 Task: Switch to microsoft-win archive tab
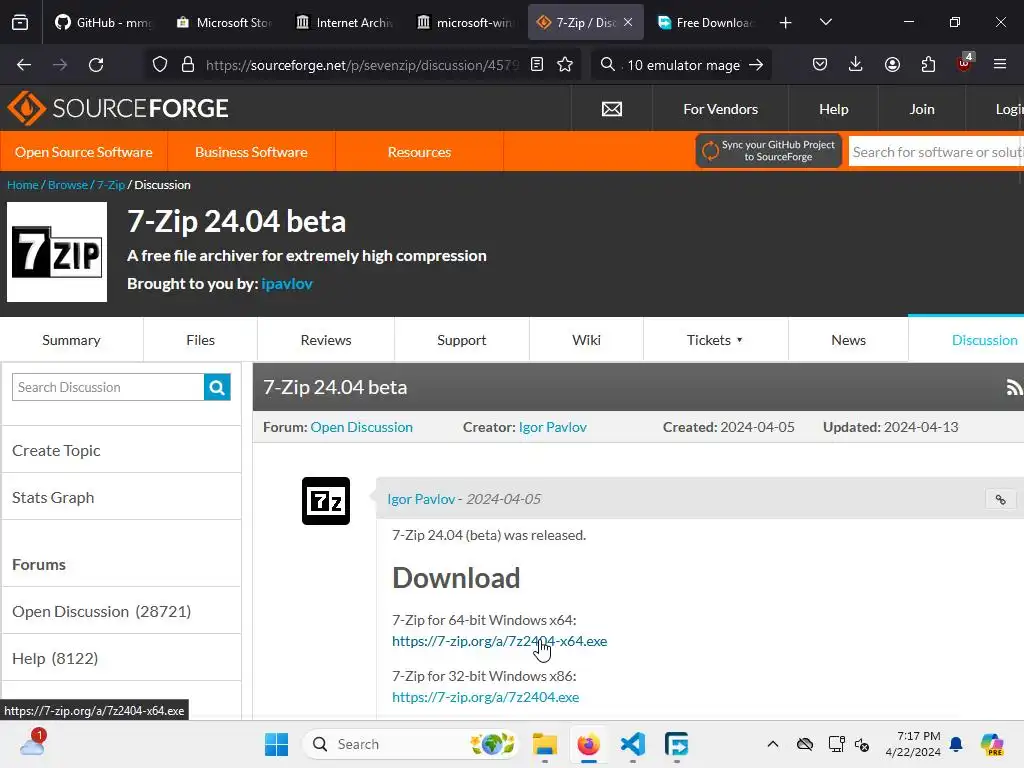pos(465,23)
